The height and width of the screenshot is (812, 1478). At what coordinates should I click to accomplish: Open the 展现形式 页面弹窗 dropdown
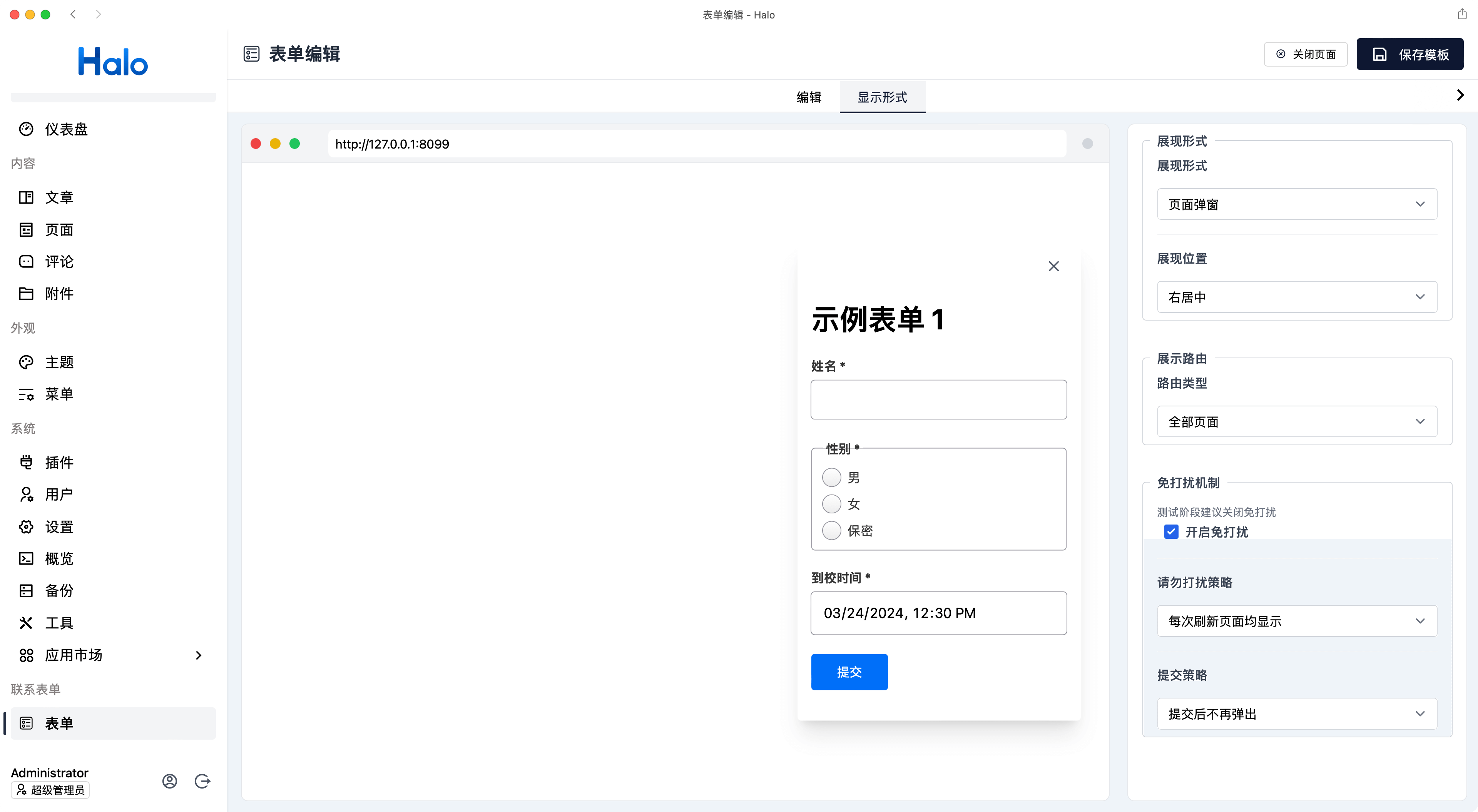pyautogui.click(x=1297, y=204)
